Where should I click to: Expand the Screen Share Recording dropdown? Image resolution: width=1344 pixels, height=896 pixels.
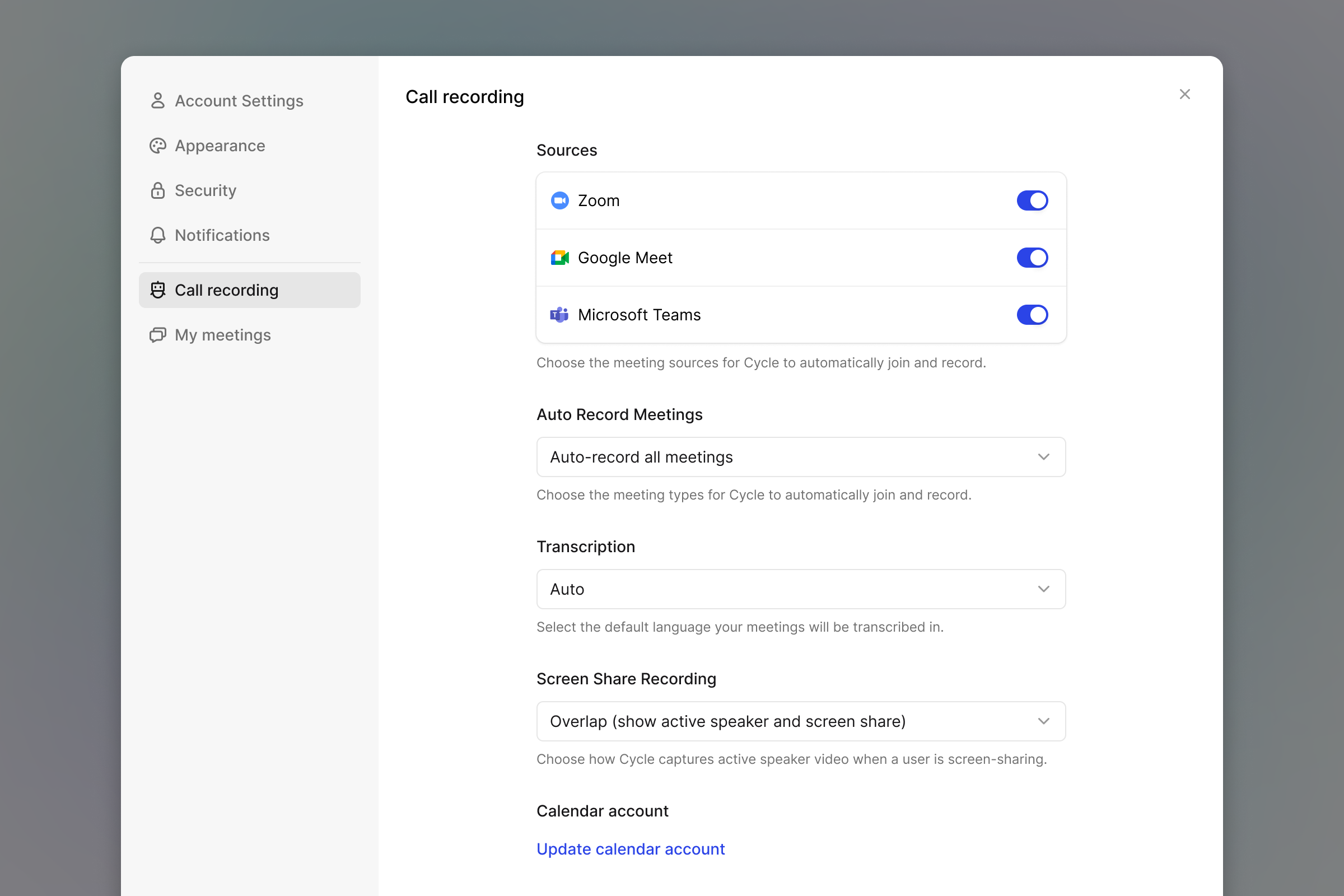coord(801,721)
